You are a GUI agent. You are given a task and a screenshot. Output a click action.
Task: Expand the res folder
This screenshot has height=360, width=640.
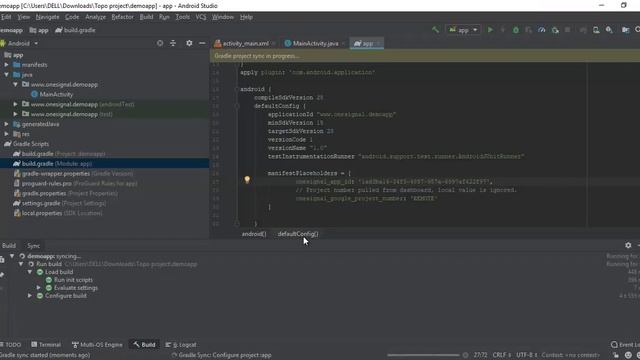tap(7, 134)
